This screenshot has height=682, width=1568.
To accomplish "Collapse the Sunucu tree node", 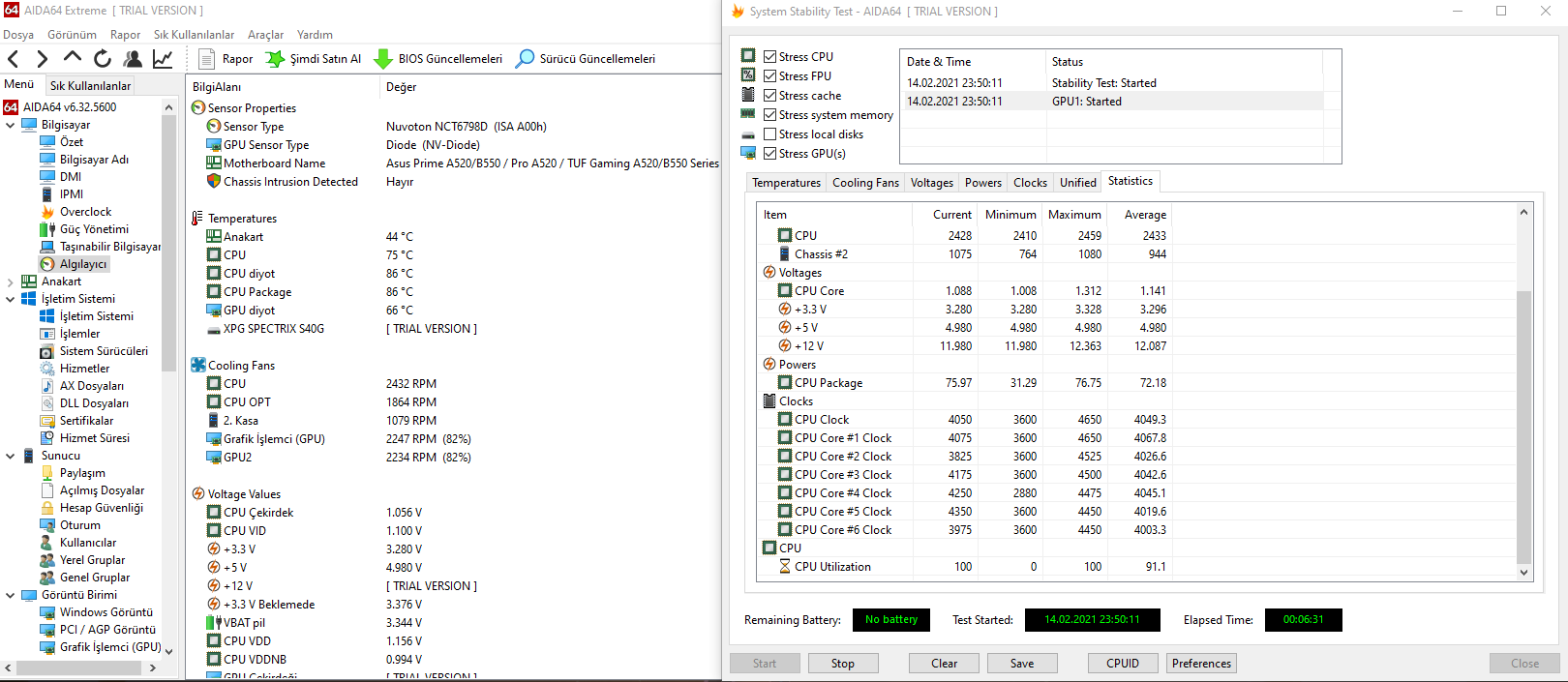I will pyautogui.click(x=11, y=456).
